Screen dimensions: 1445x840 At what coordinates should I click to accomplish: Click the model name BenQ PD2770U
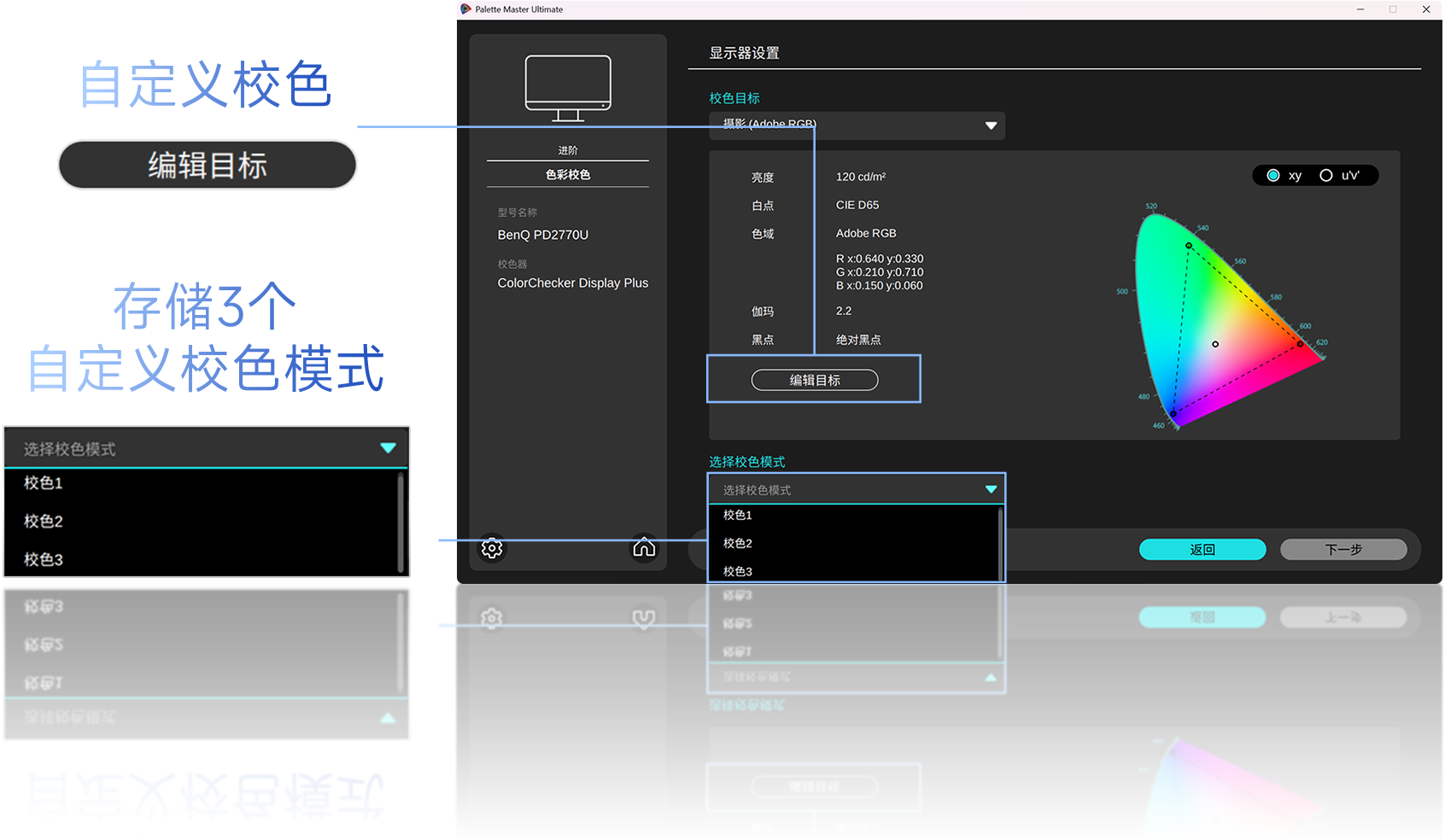coord(543,235)
